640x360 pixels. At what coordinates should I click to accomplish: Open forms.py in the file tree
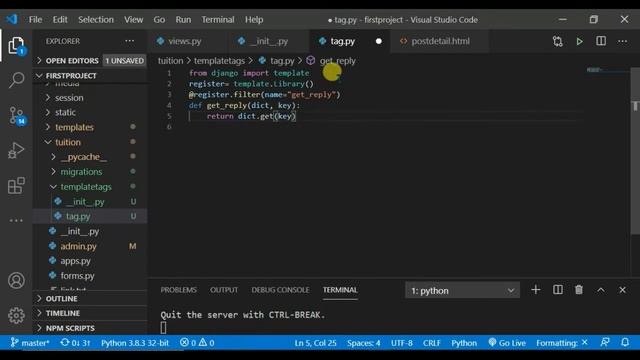pos(77,276)
